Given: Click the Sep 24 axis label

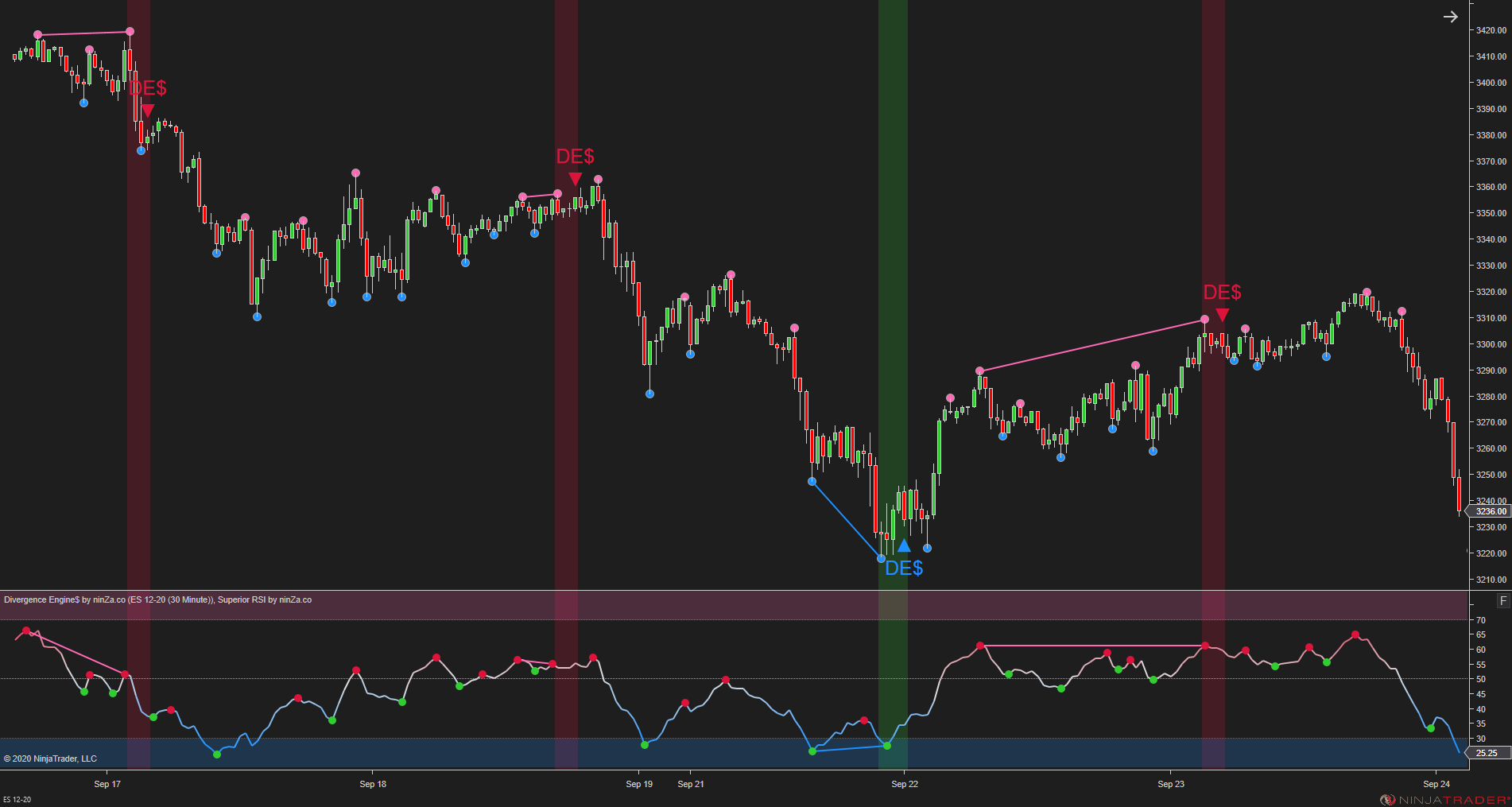Looking at the screenshot, I should [x=1436, y=783].
